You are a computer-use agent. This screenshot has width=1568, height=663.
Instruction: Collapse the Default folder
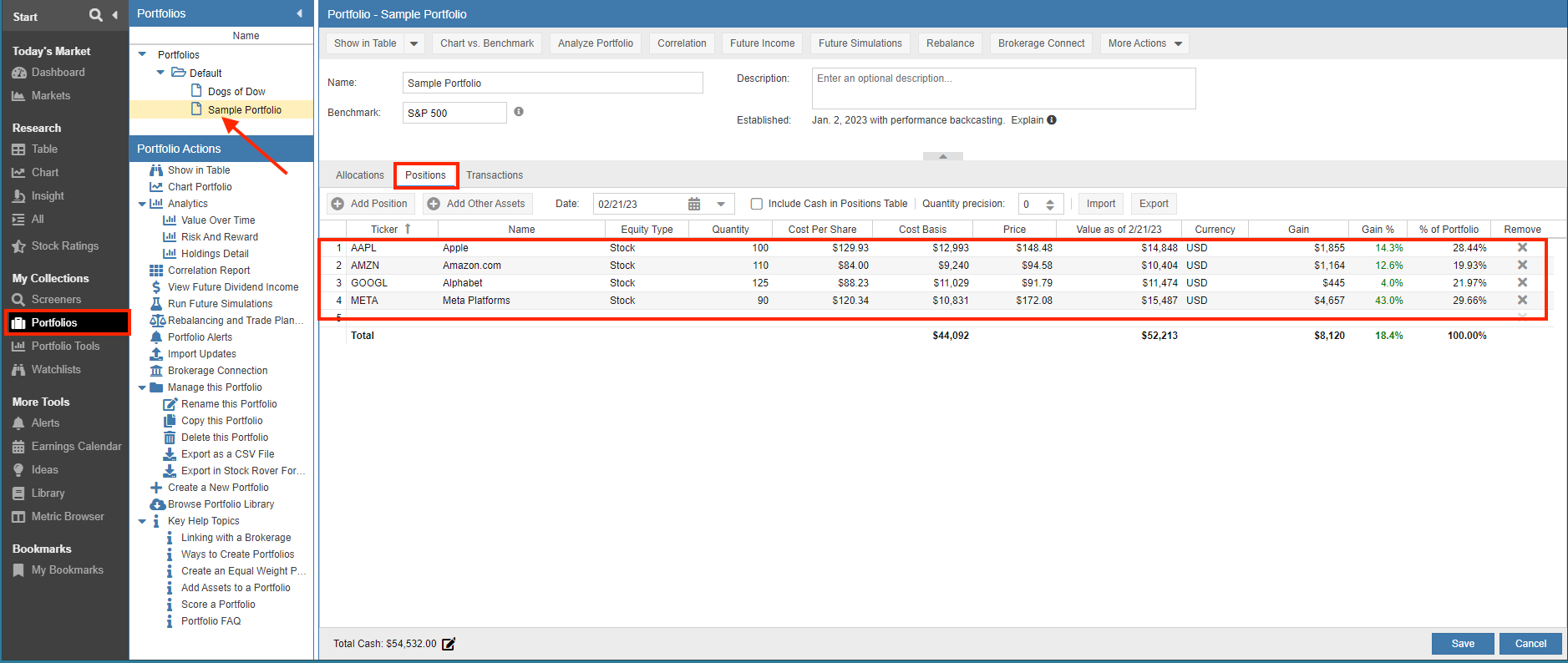click(160, 73)
